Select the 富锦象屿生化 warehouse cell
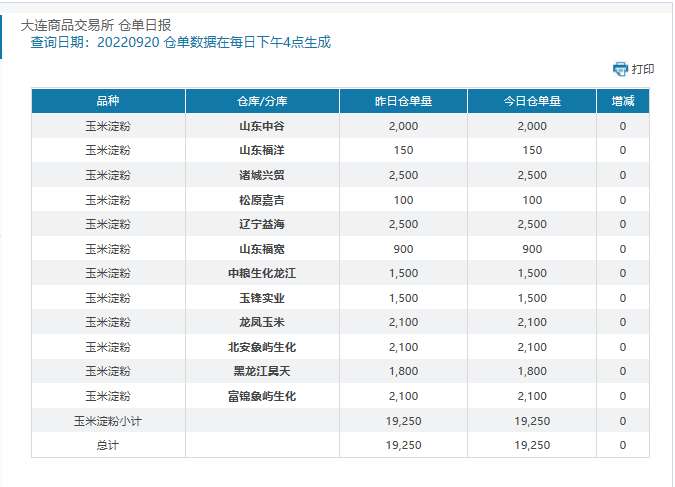This screenshot has width=675, height=487. click(262, 396)
